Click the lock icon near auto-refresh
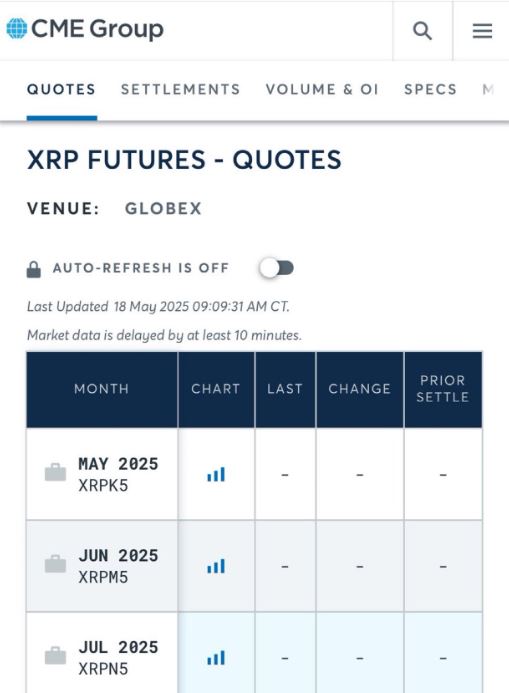This screenshot has width=509, height=693. pos(34,269)
